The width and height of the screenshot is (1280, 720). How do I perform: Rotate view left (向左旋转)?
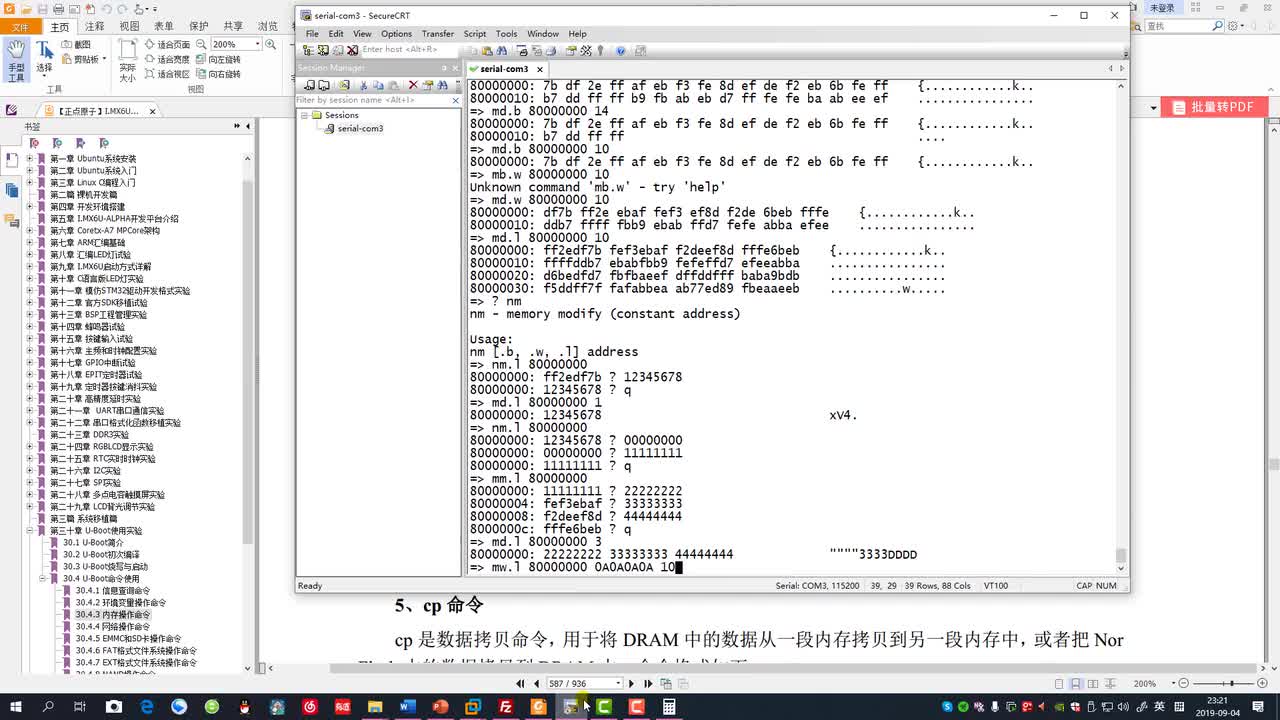click(x=218, y=59)
